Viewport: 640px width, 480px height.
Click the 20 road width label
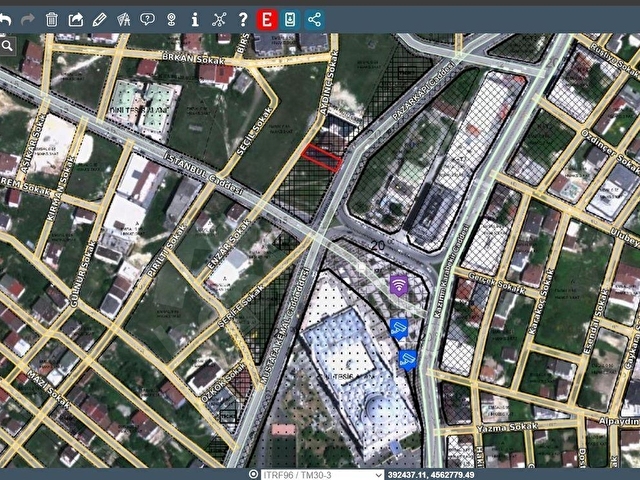click(x=378, y=245)
